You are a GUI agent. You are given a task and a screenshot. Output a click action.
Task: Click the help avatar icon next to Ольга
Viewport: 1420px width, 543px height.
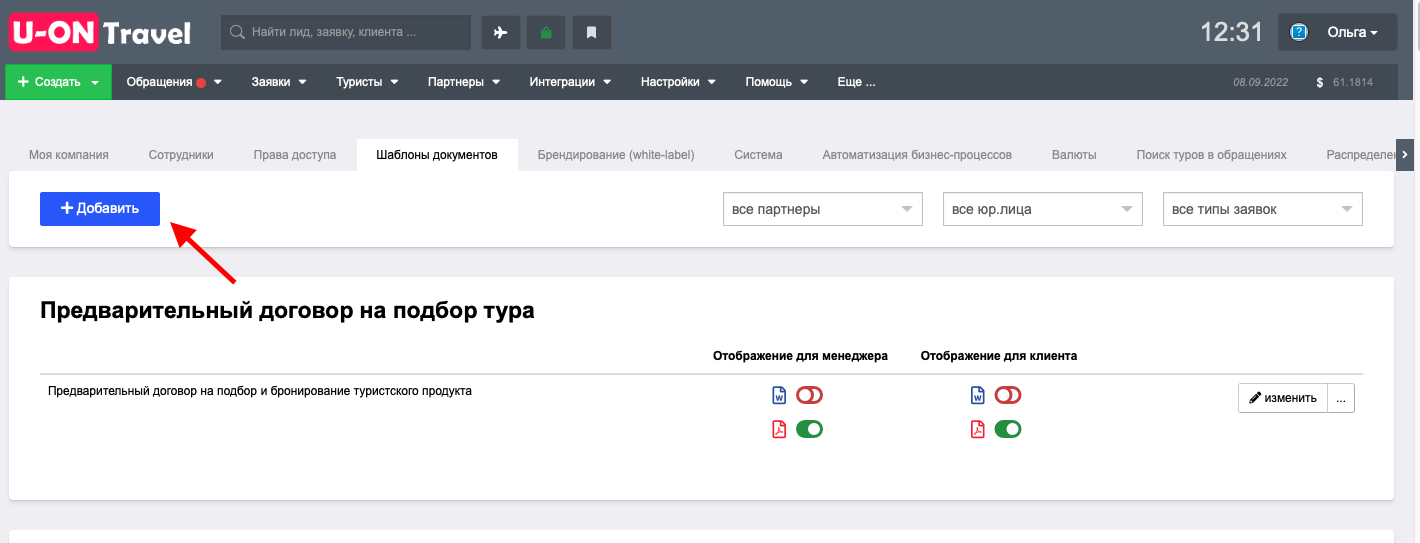pos(1299,32)
